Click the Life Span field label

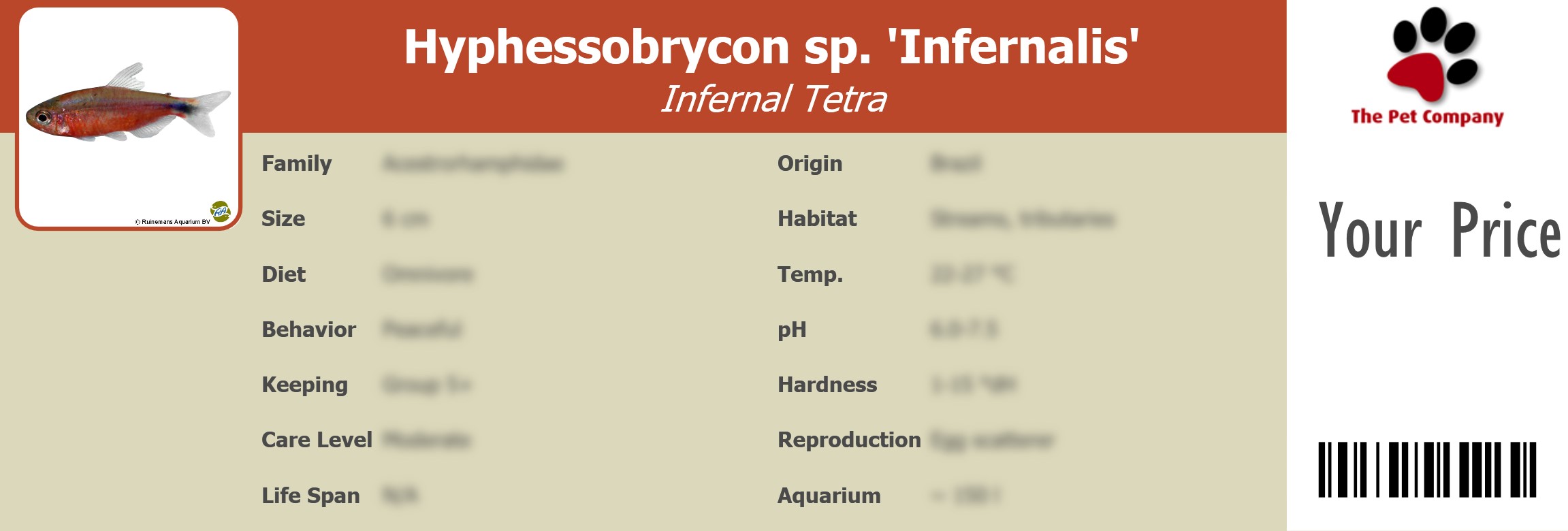coord(310,496)
